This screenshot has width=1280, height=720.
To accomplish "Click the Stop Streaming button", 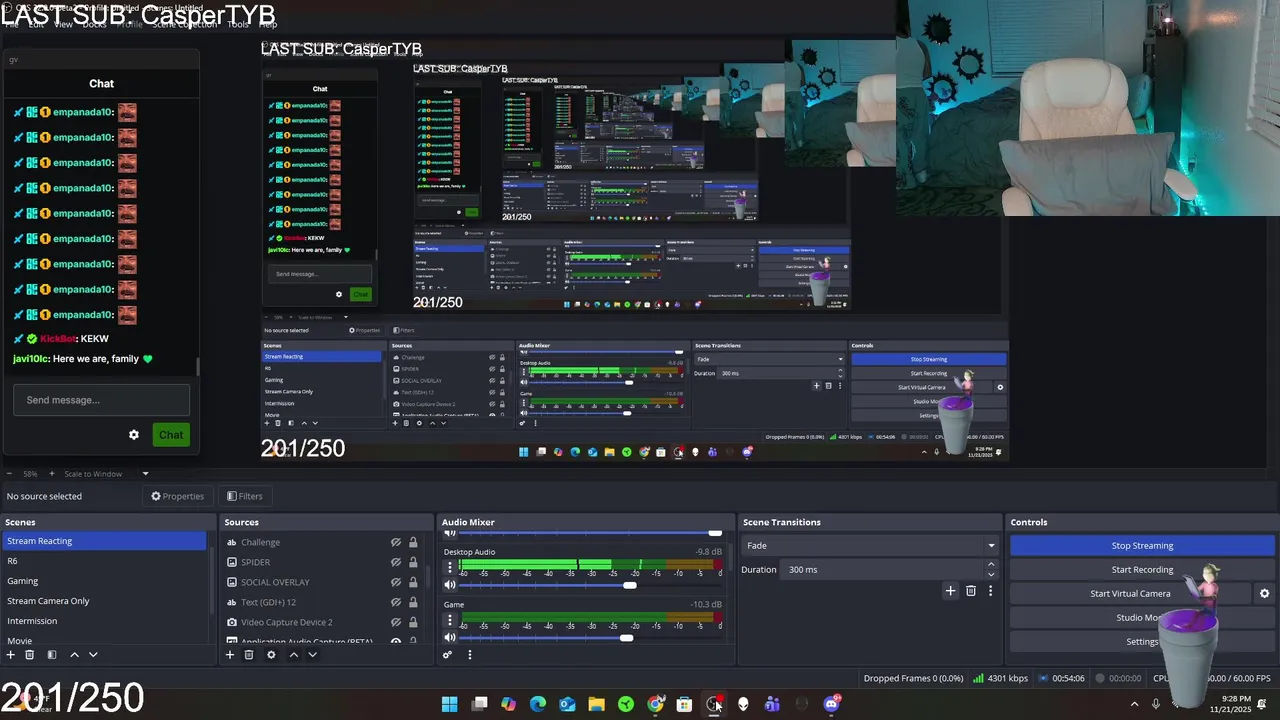I will pyautogui.click(x=1142, y=546).
